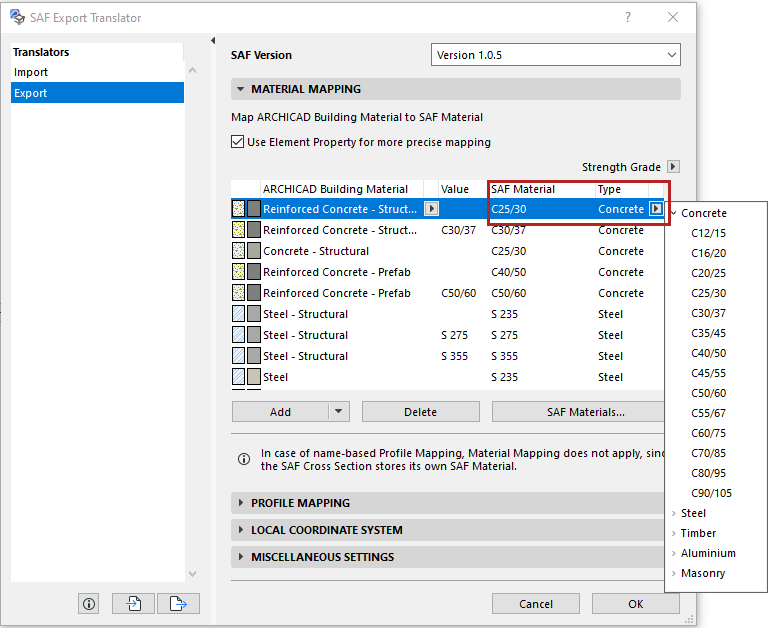Collapse the MATERIAL MAPPING section
The height and width of the screenshot is (628, 770).
point(240,89)
